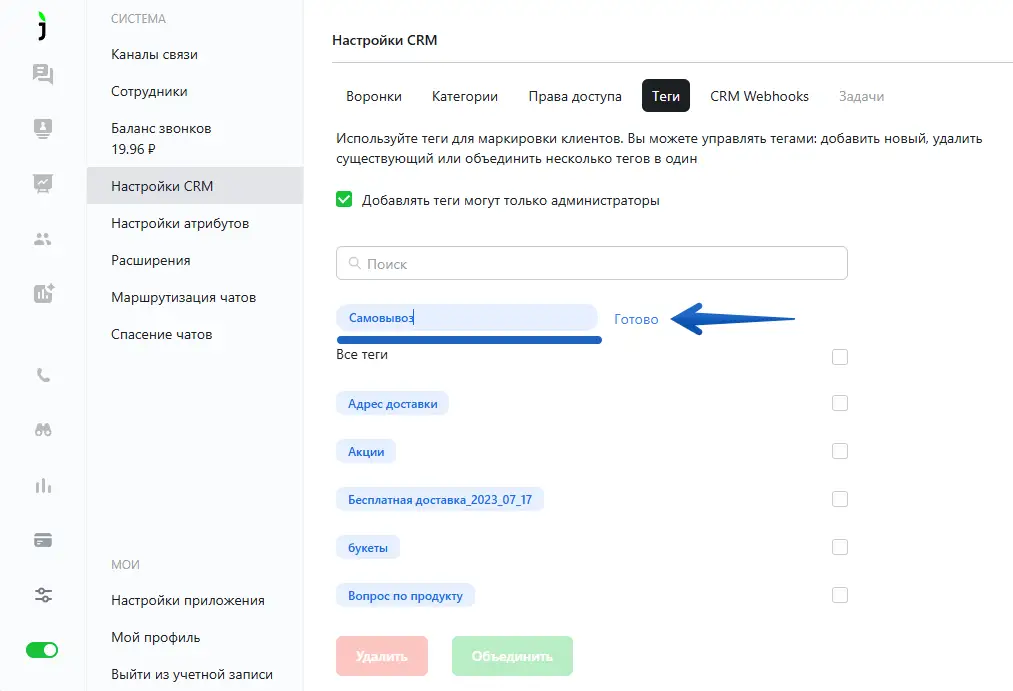The width and height of the screenshot is (1013, 691).
Task: Open the chats icon in sidebar
Action: (43, 74)
